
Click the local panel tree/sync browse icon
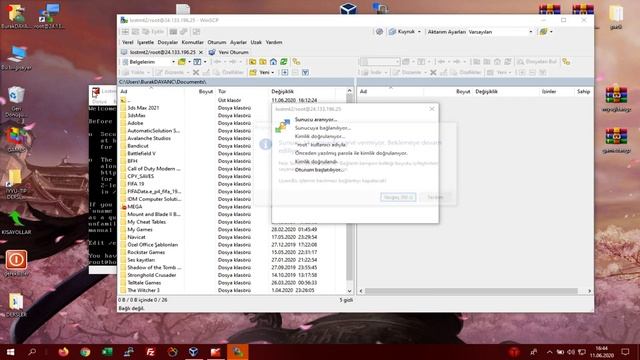pyautogui.click(x=296, y=62)
